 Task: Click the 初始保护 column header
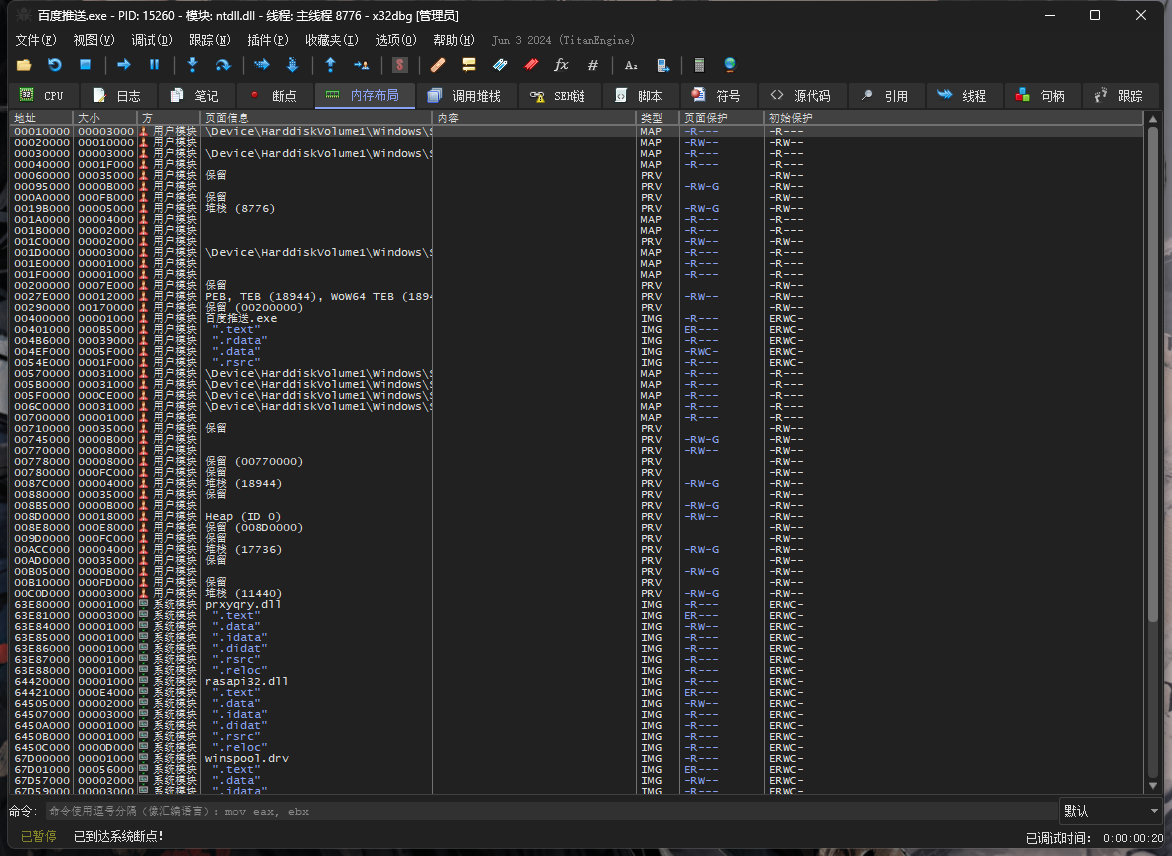pos(954,118)
